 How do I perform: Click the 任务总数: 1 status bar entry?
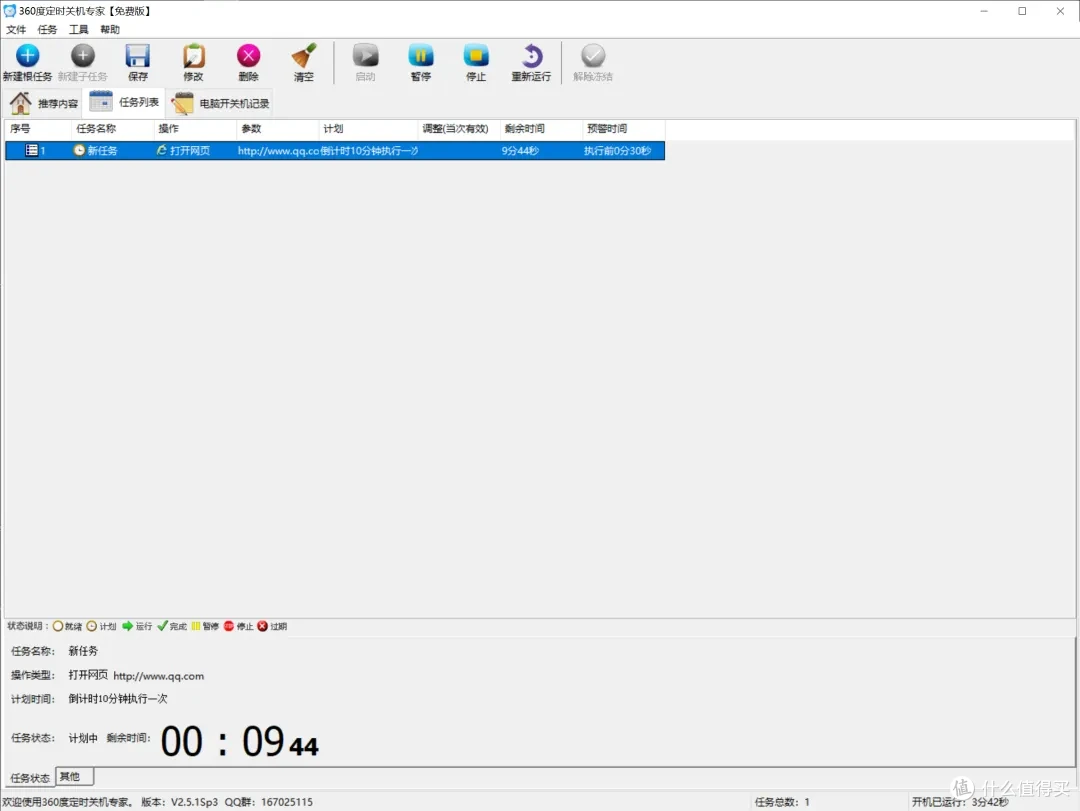(x=782, y=802)
